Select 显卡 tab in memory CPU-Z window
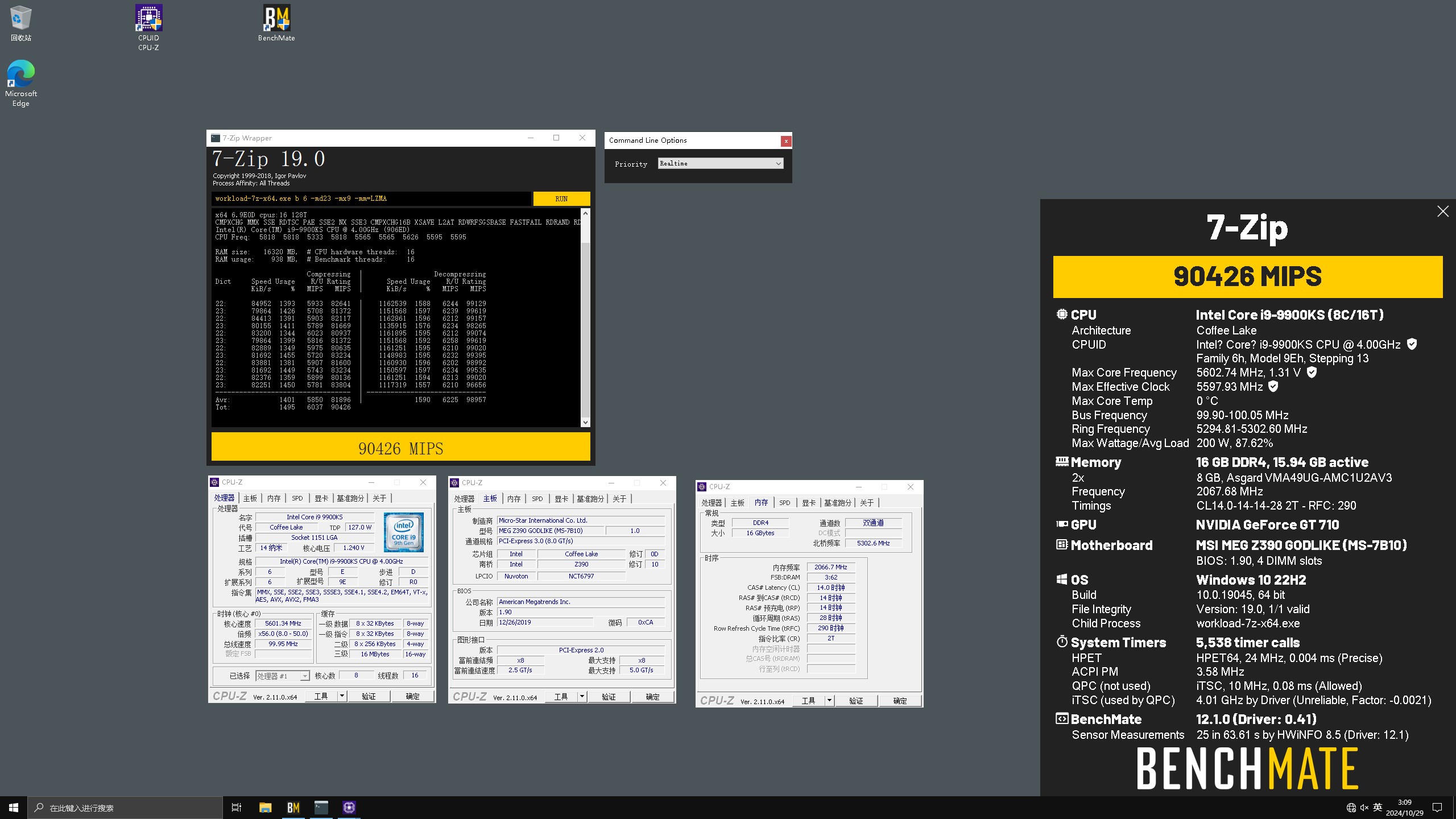 (x=809, y=503)
